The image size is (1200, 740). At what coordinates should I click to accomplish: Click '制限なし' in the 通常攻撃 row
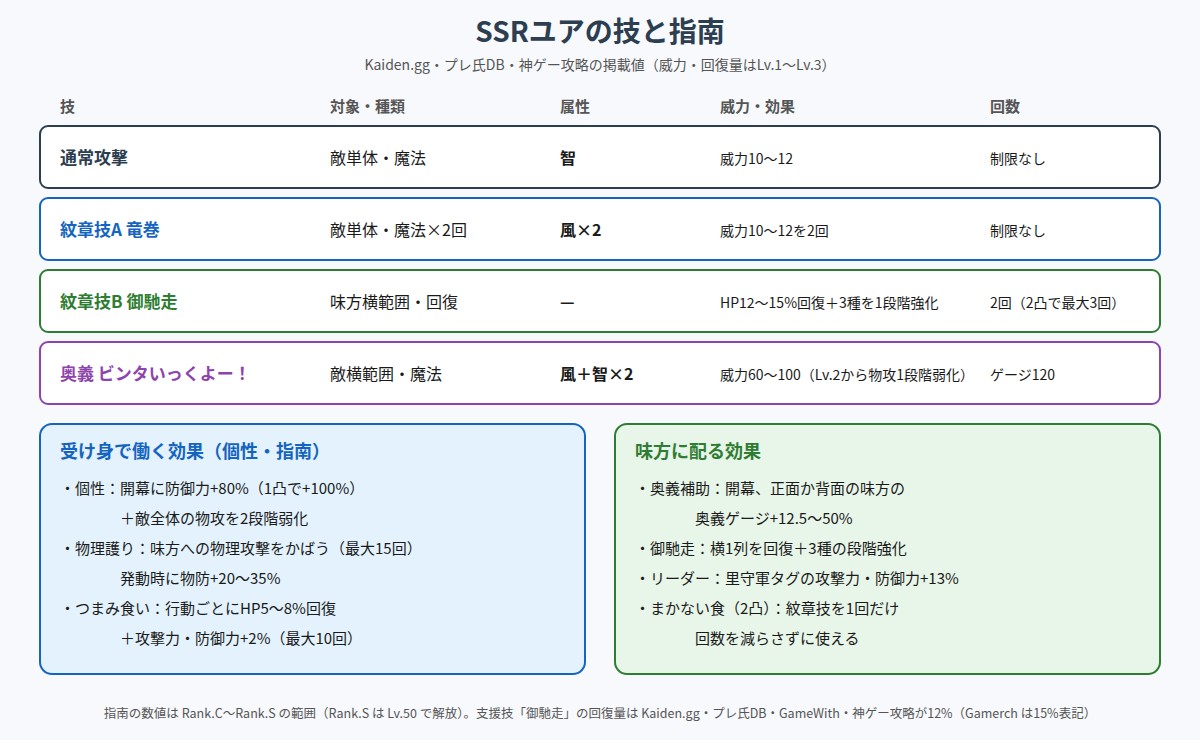[x=1017, y=158]
